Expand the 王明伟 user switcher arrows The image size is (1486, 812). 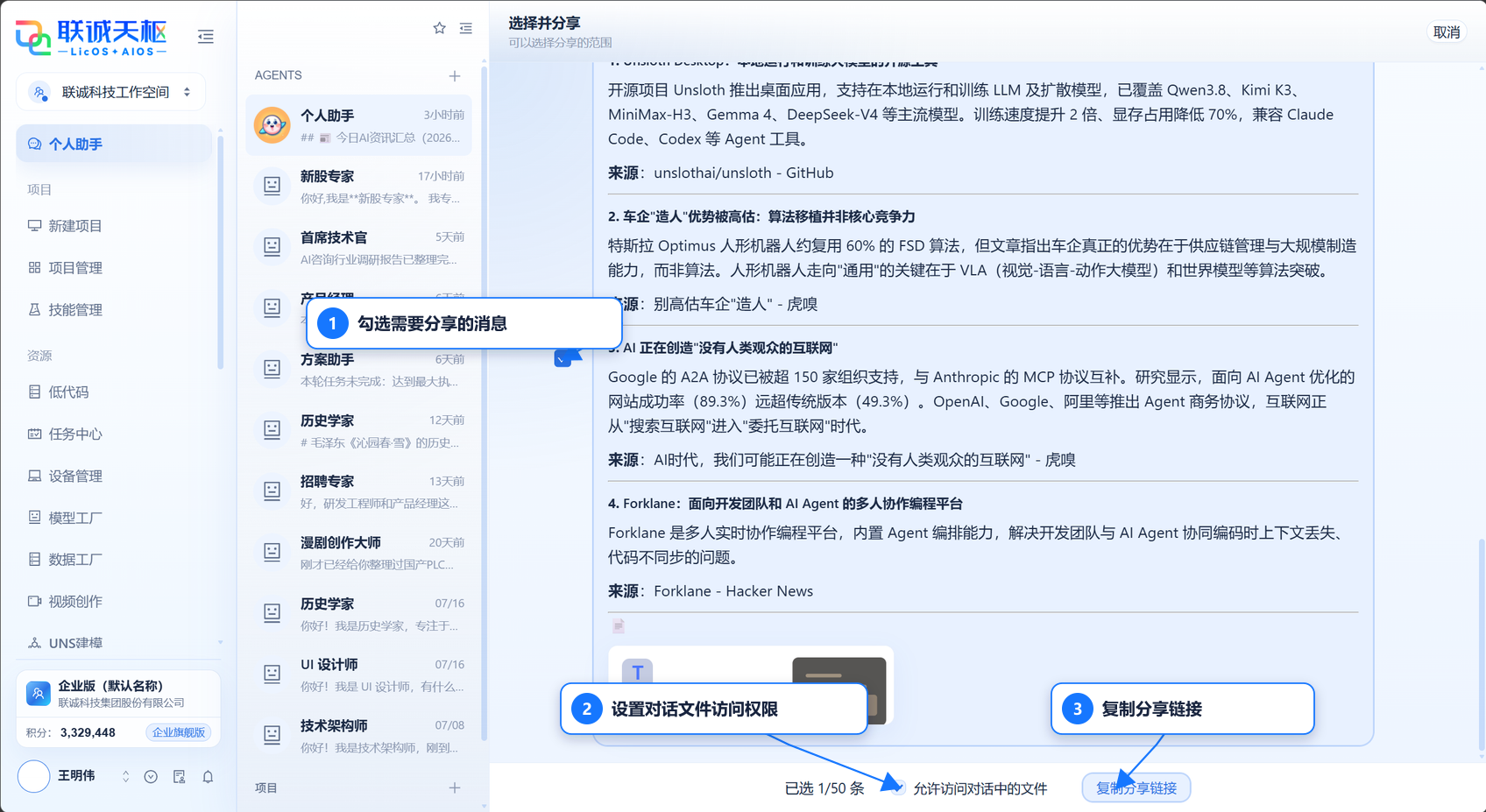pyautogui.click(x=125, y=777)
